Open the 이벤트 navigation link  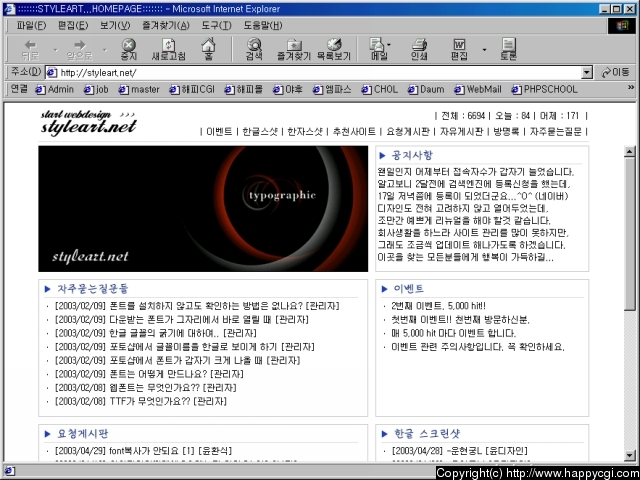coord(219,131)
